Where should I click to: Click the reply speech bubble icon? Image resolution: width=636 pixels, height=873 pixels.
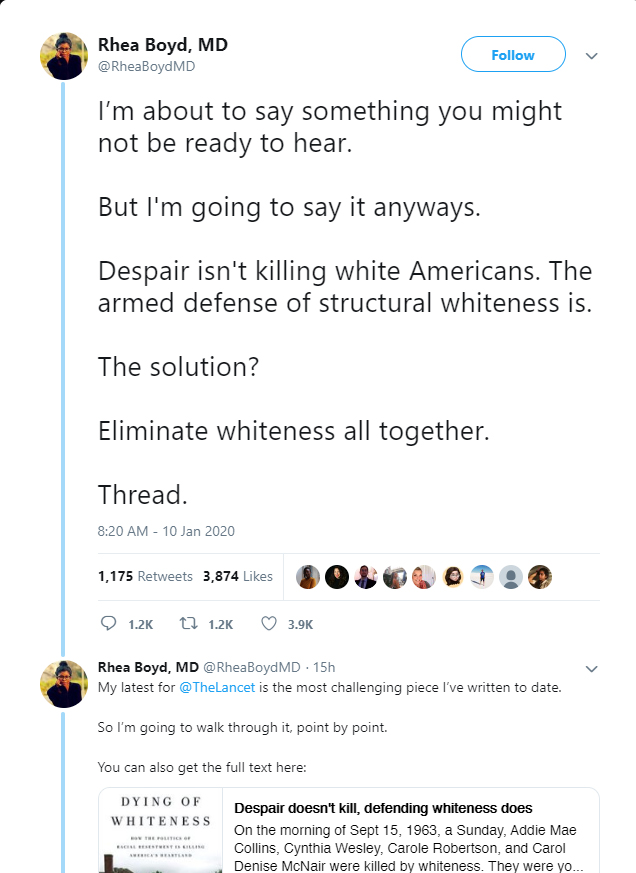click(x=109, y=623)
